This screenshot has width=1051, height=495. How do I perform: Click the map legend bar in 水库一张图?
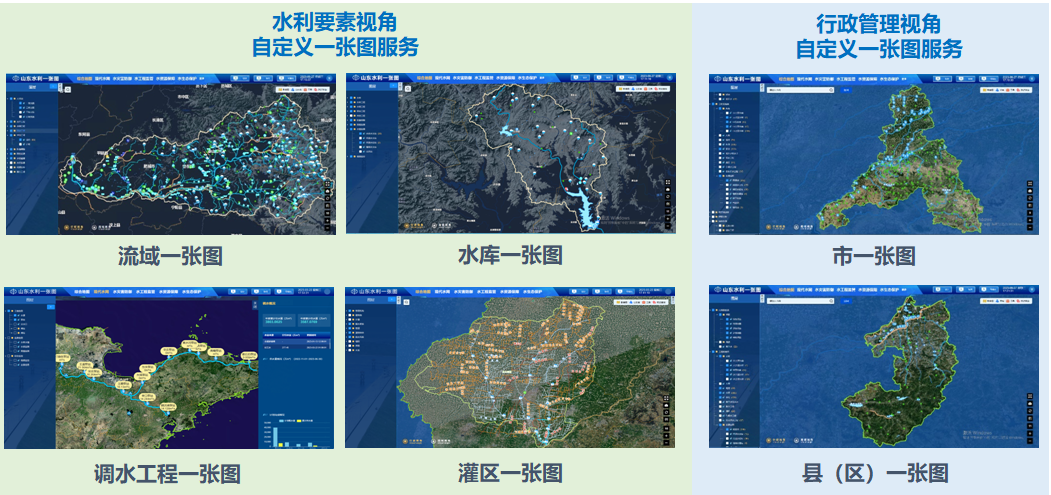(x=643, y=89)
